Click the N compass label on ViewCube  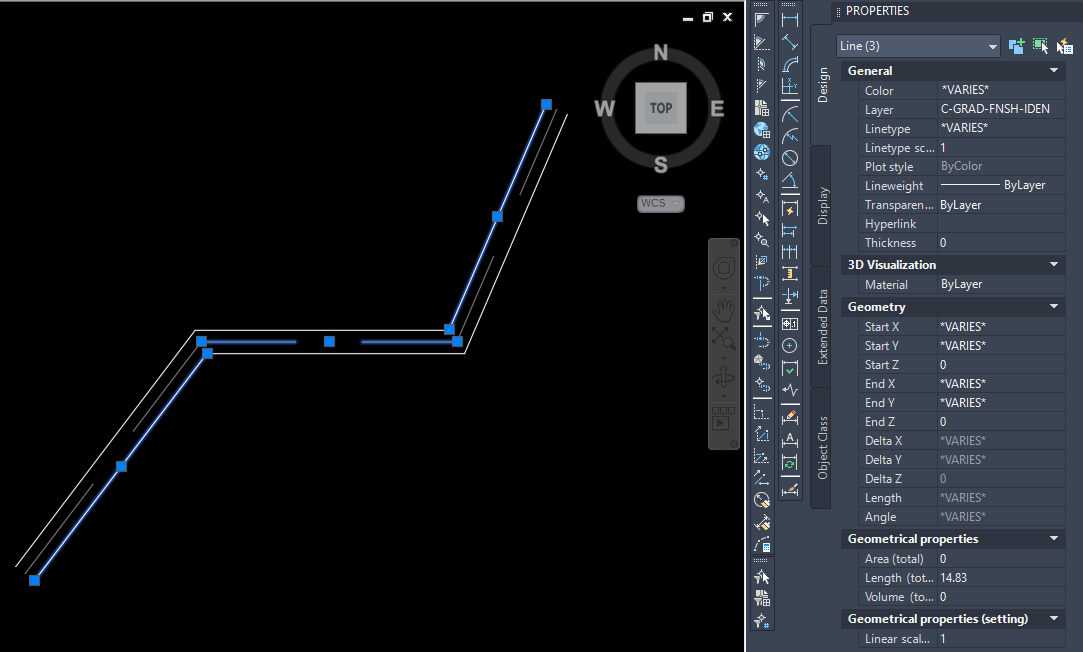pos(661,52)
